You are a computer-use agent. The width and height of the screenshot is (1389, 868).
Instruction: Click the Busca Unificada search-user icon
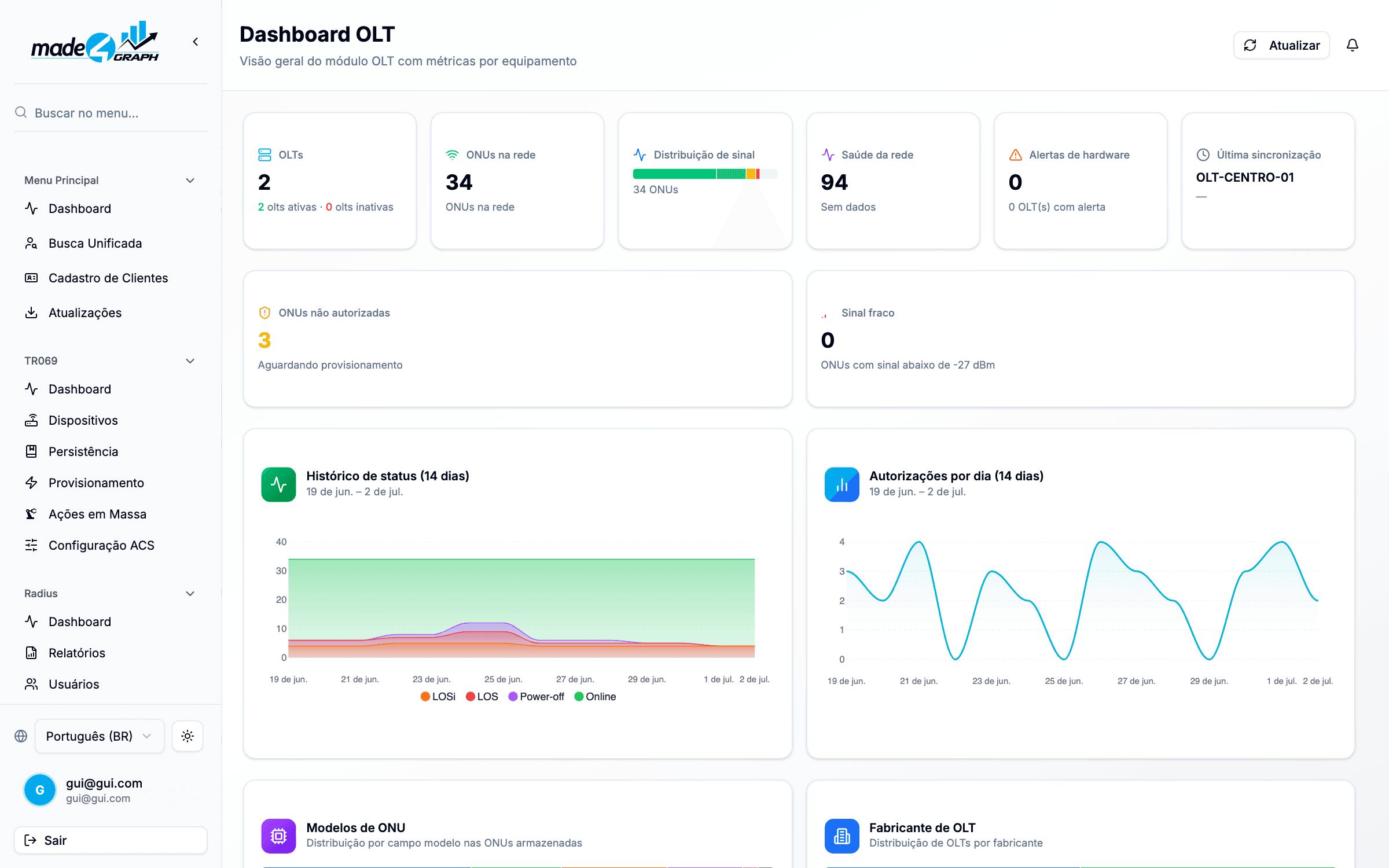coord(31,243)
